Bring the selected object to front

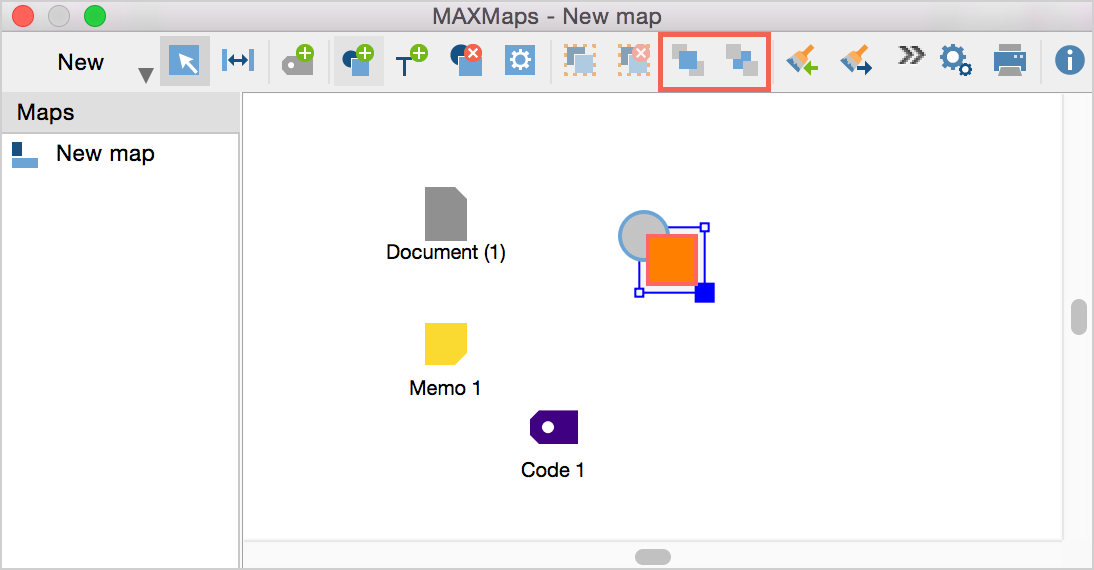pos(688,61)
